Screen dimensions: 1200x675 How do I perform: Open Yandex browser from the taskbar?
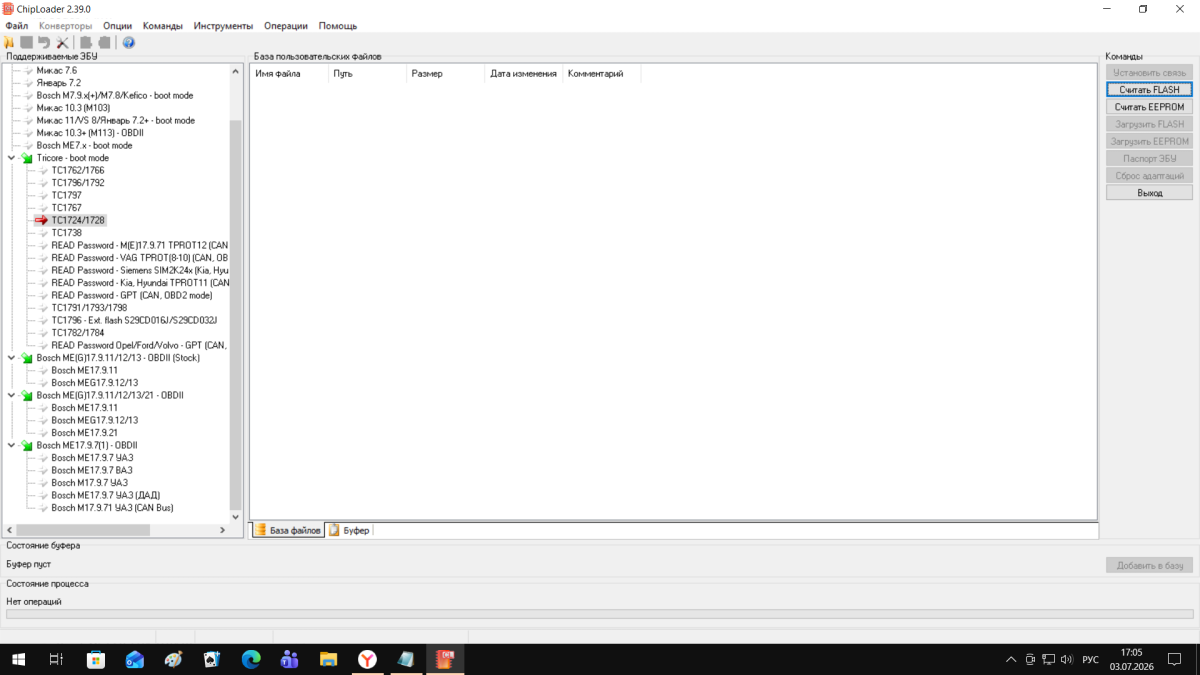[x=367, y=660]
